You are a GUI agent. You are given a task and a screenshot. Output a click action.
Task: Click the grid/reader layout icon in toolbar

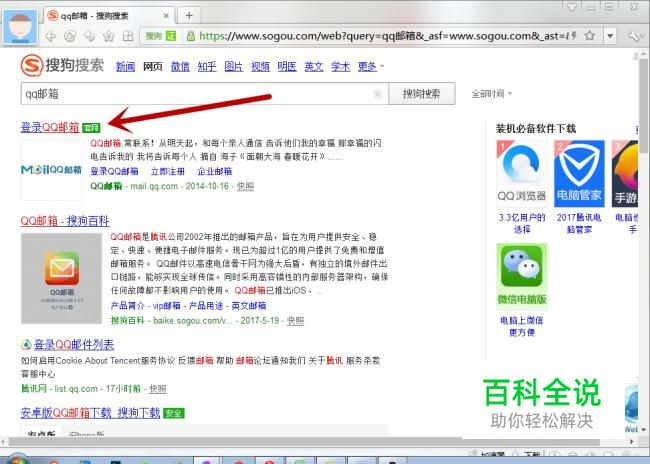128,36
